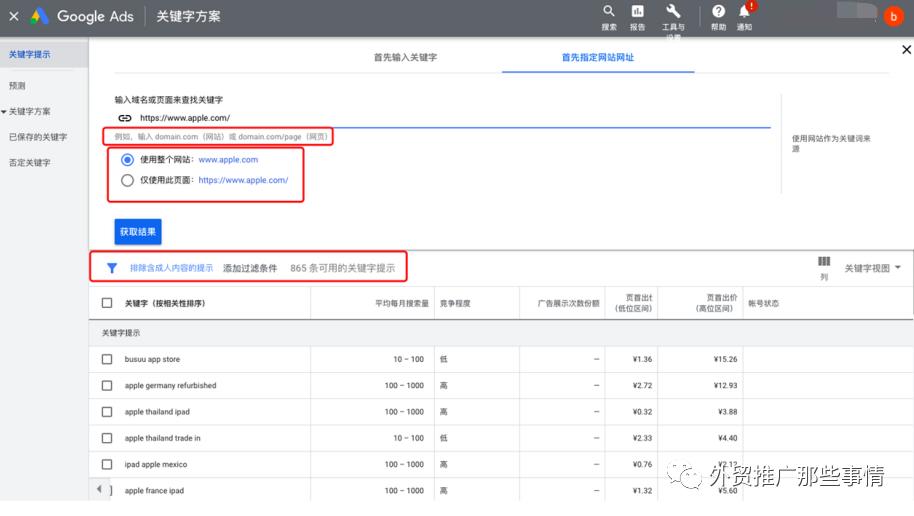Click exclude adult ideas filter link
Viewport: 914px width, 516px height.
click(x=171, y=268)
